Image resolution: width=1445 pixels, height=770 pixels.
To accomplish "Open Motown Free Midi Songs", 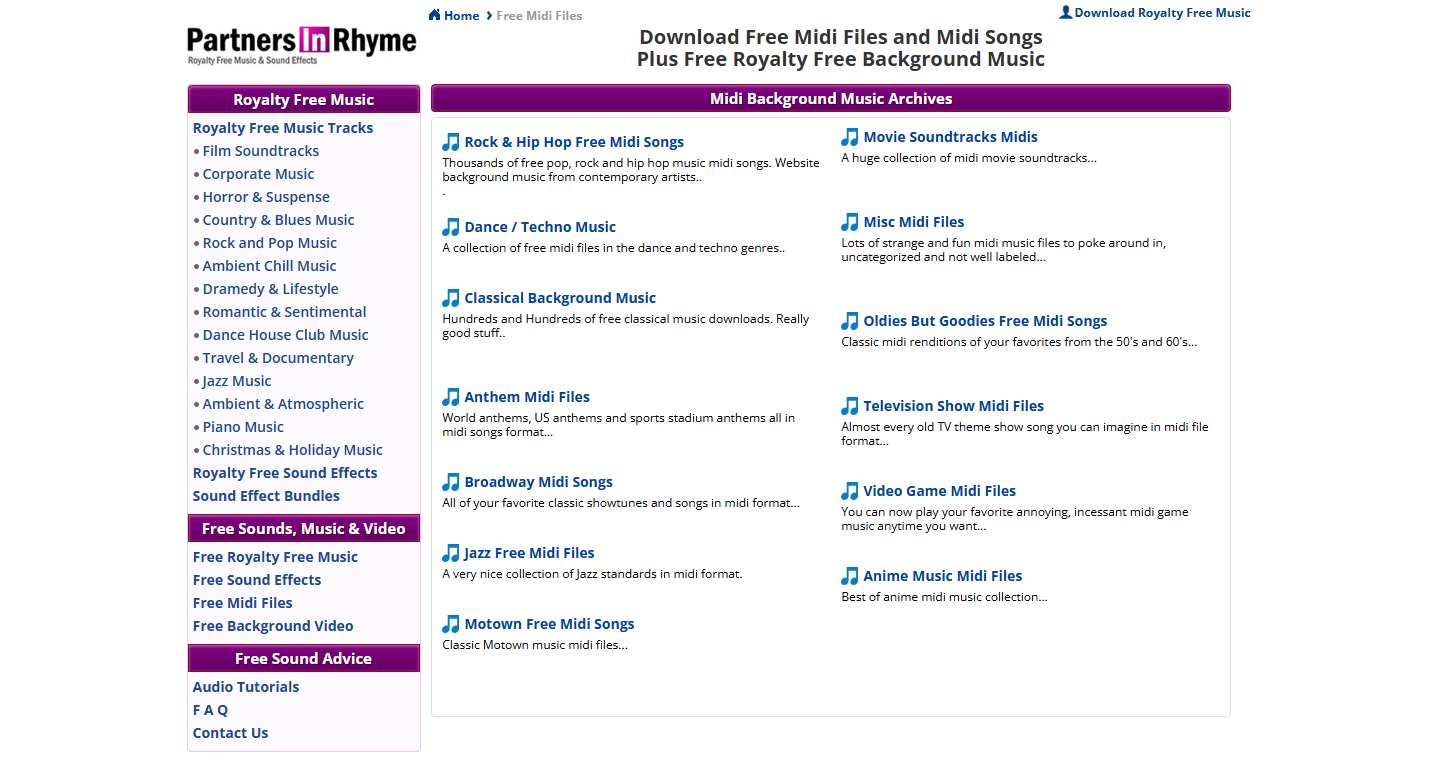I will [x=548, y=623].
